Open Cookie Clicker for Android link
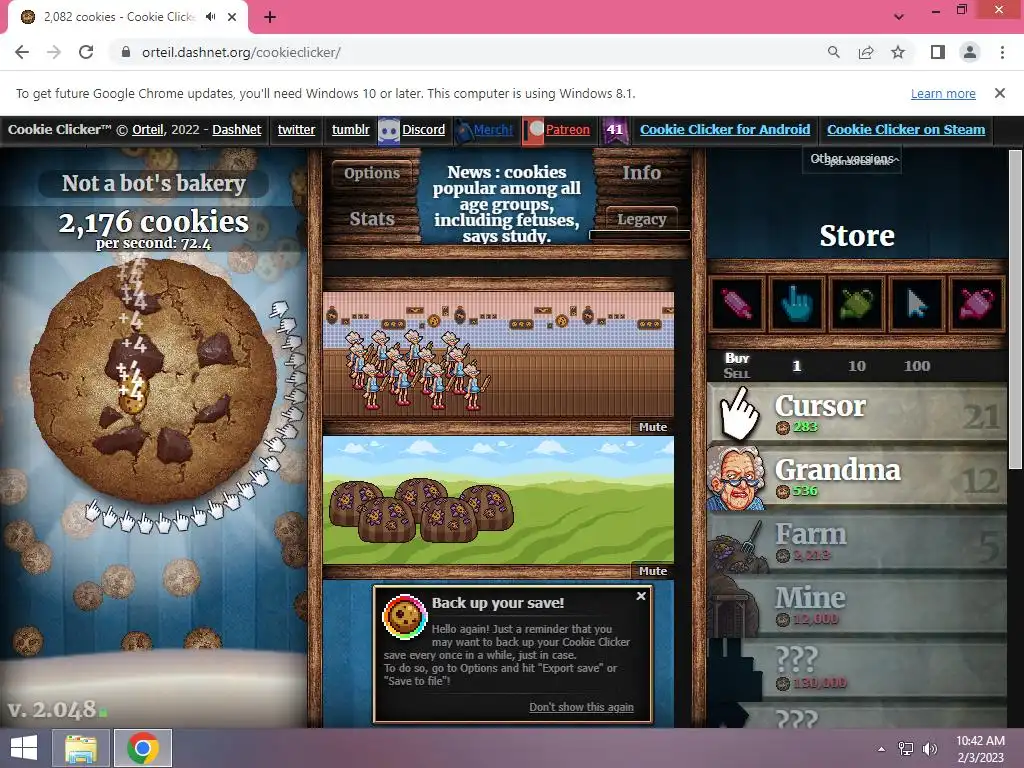Image resolution: width=1024 pixels, height=768 pixels. click(725, 129)
